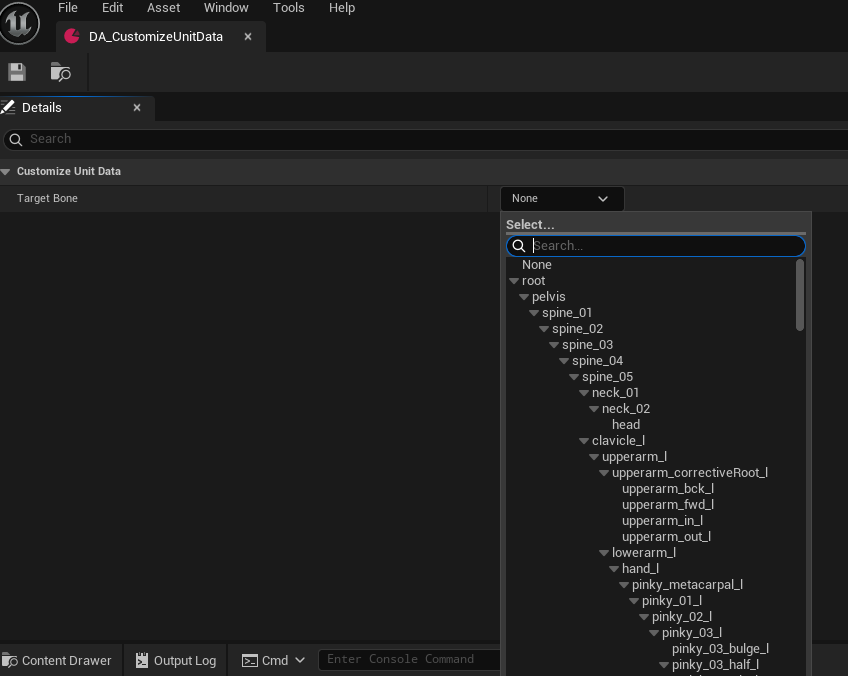Select the upperarm_out_l bone

(x=666, y=536)
